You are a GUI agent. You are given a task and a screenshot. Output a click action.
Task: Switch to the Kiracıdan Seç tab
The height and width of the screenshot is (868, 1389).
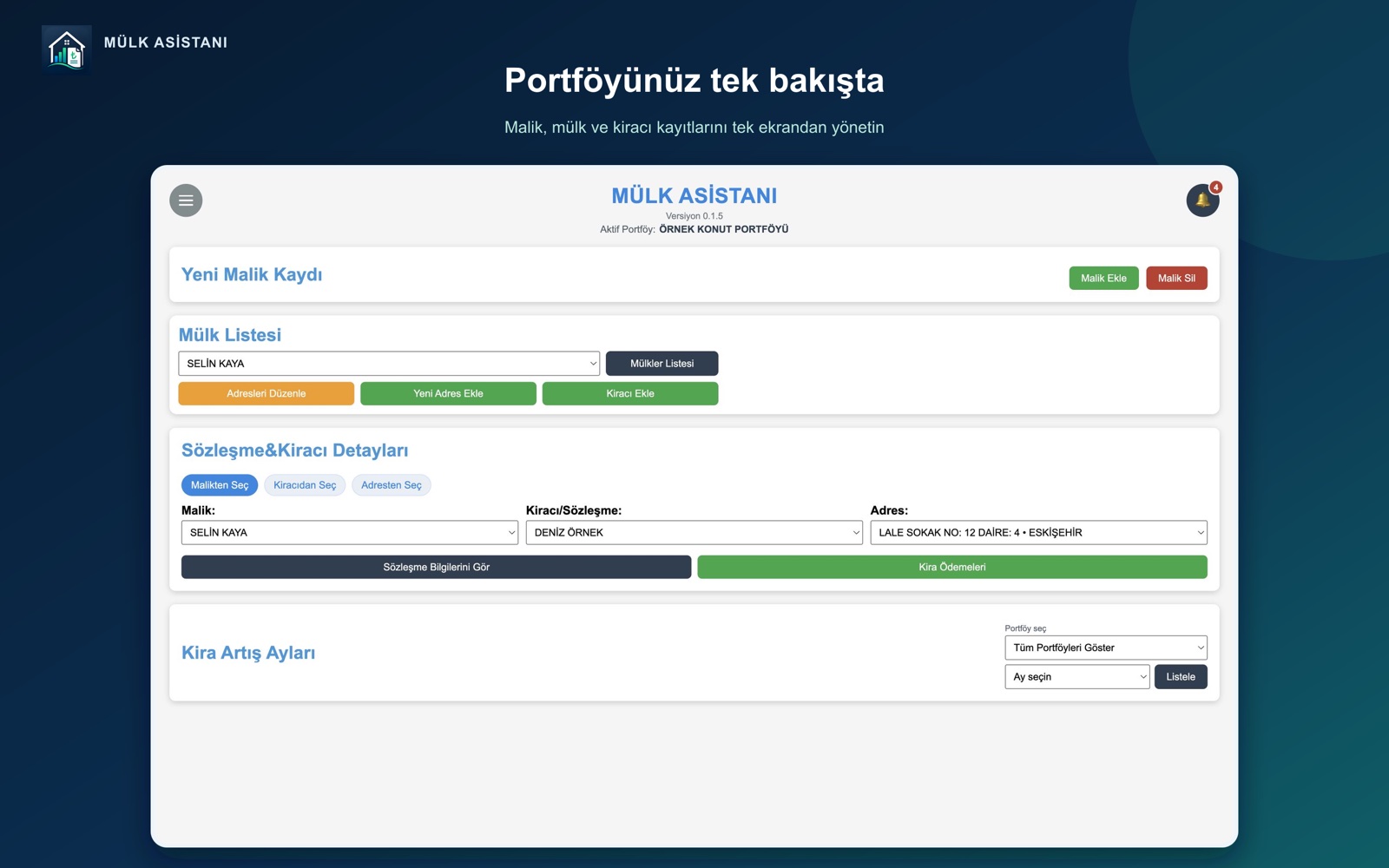coord(305,485)
